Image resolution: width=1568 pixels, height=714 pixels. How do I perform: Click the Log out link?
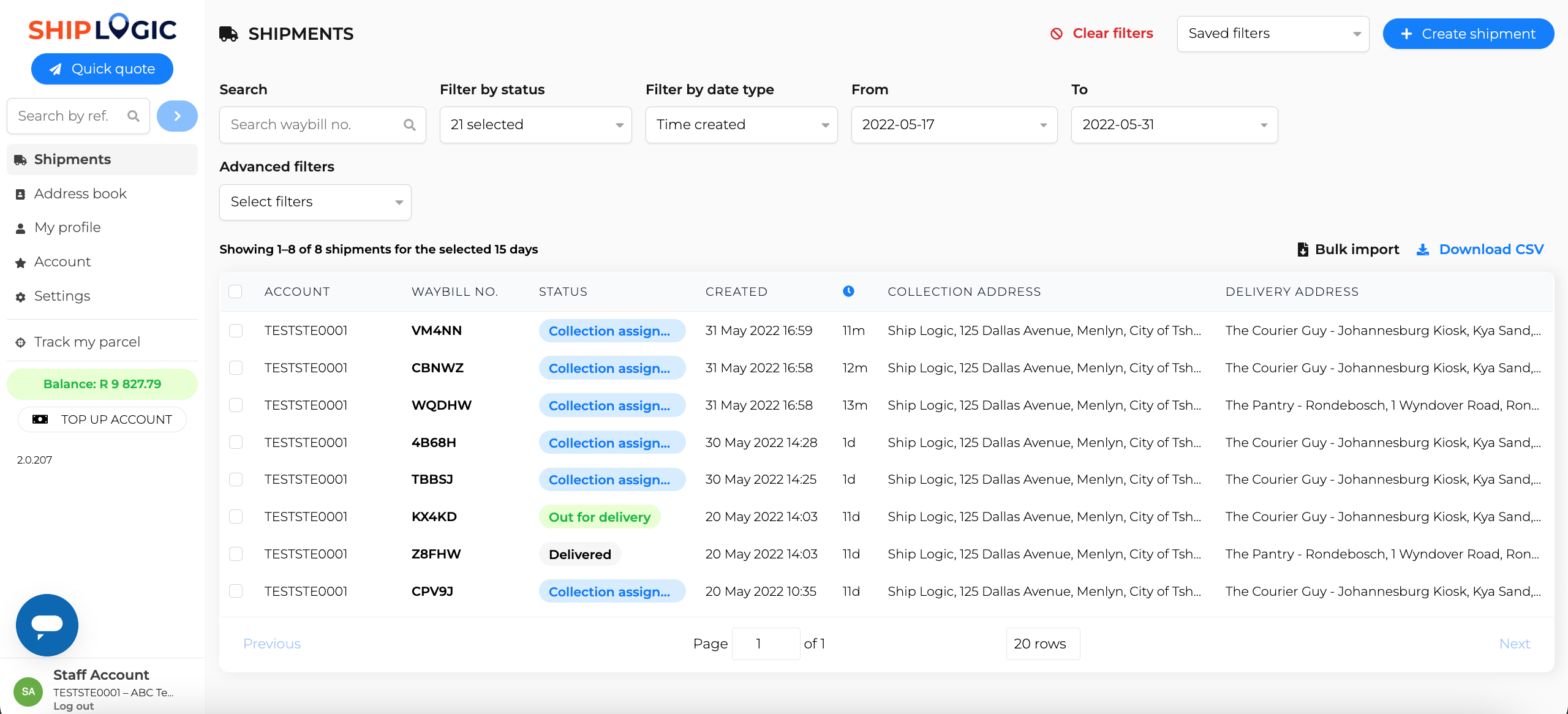click(73, 706)
